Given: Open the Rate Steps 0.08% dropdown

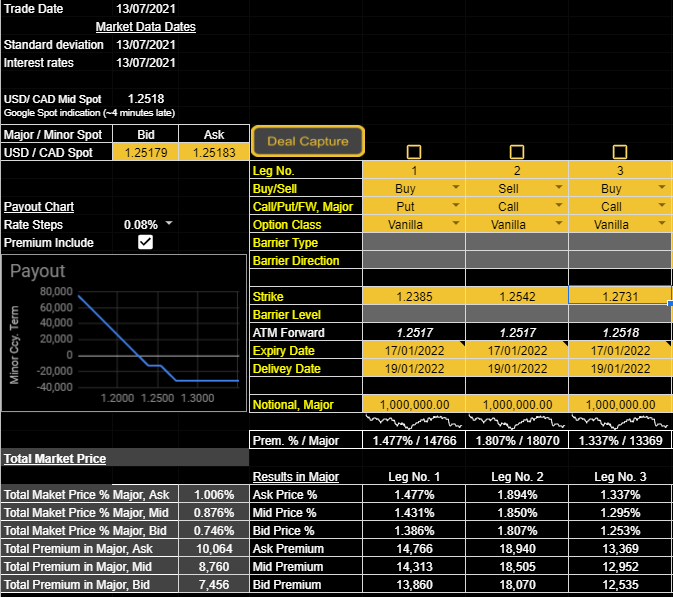Looking at the screenshot, I should tap(168, 224).
